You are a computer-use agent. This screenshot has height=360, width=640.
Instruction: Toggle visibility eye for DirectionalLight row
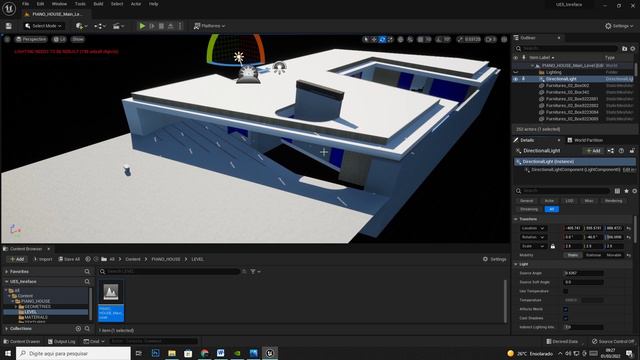click(x=516, y=79)
